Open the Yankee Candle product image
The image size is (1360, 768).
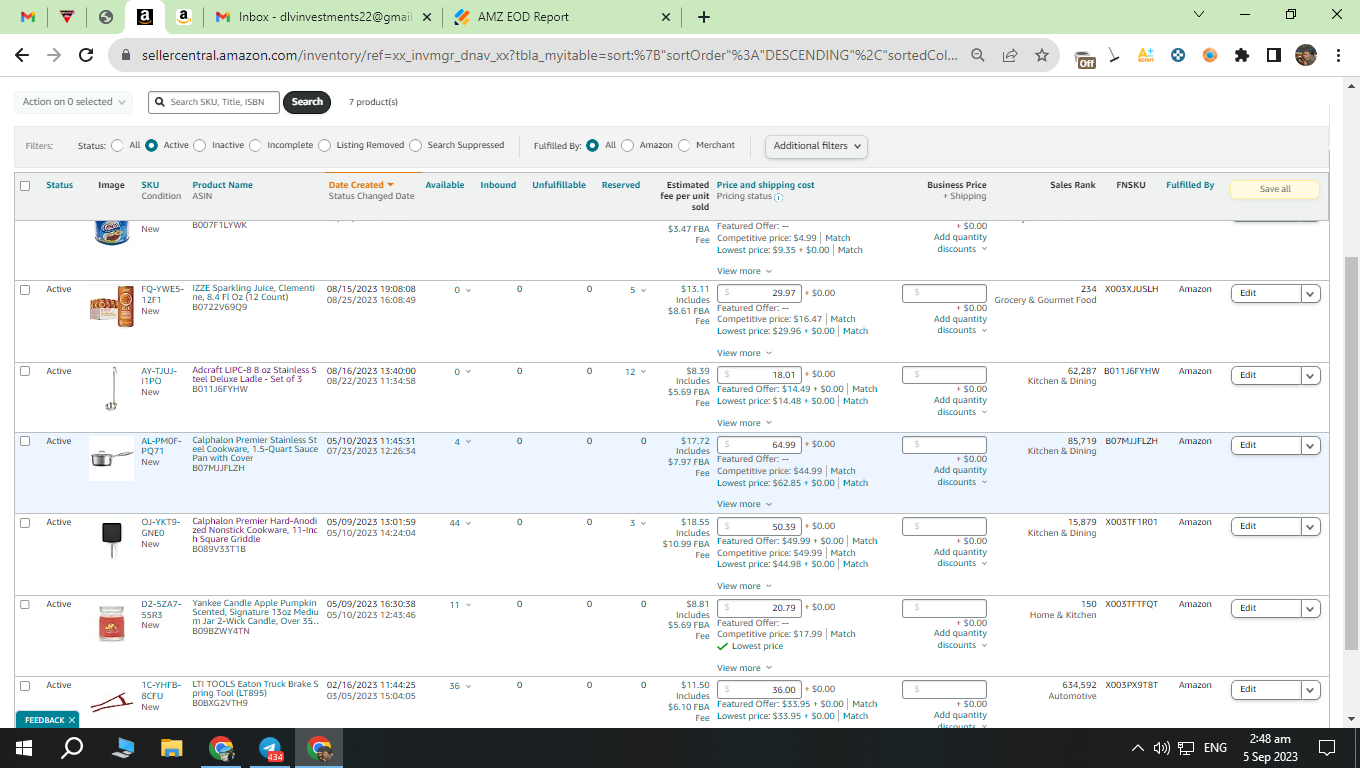(x=111, y=622)
